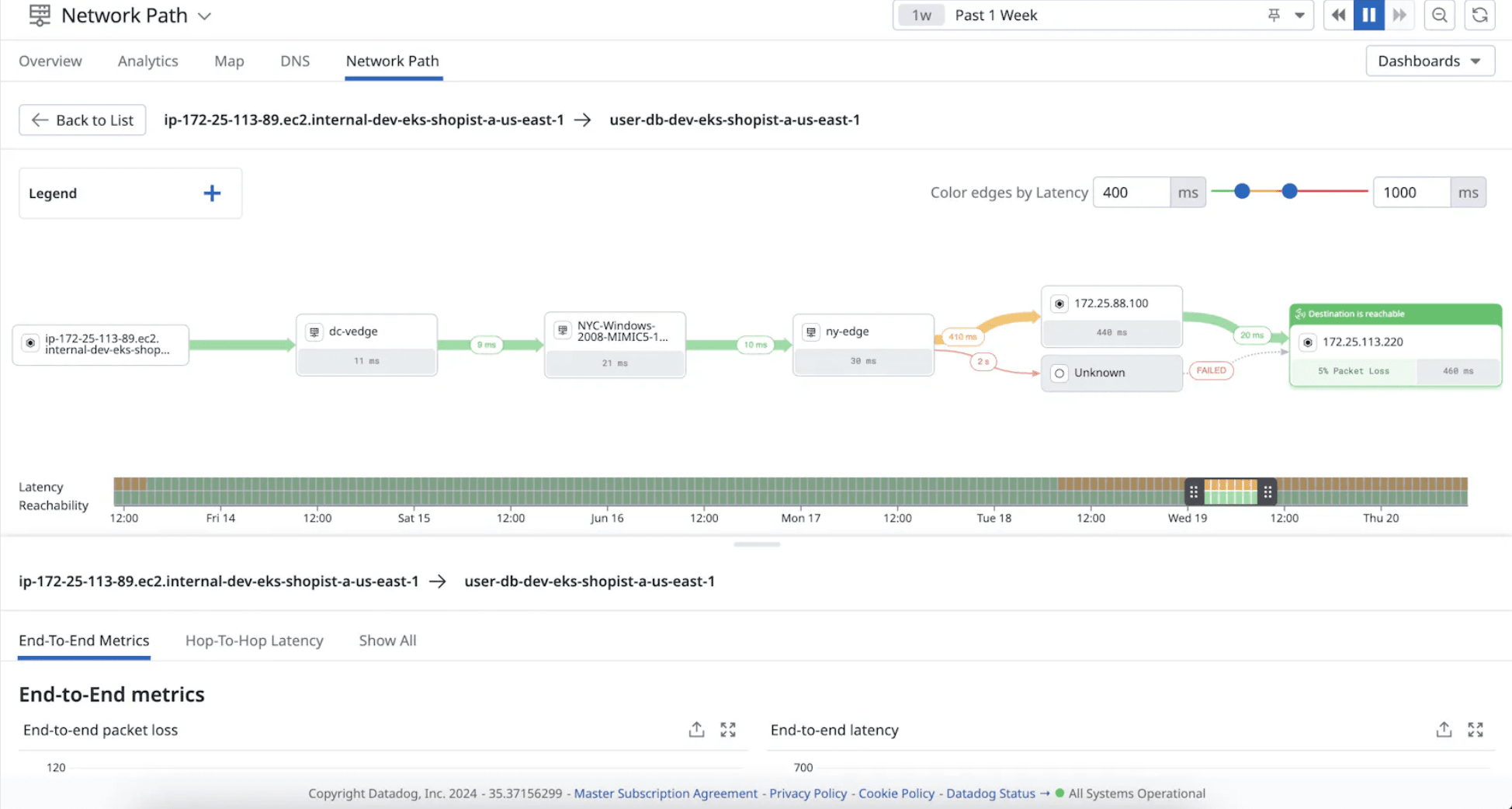
Task: Switch to Hop-To-Hop Latency tab
Action: 255,641
